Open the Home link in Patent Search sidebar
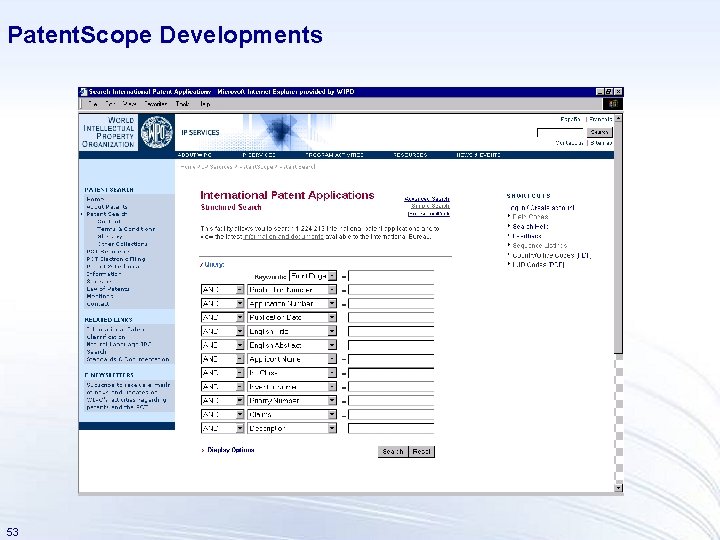 point(95,199)
